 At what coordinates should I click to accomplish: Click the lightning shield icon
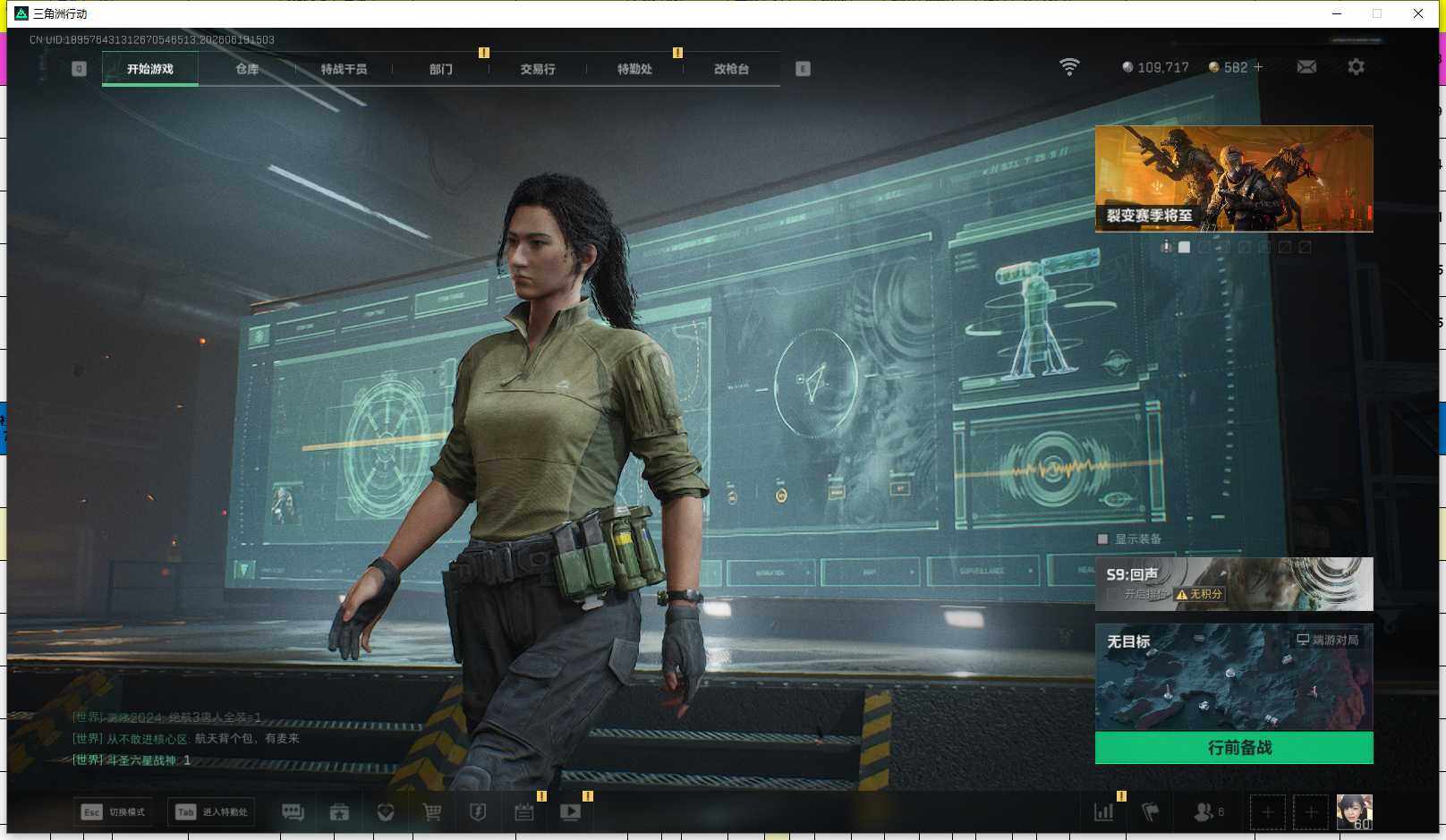coord(478,812)
